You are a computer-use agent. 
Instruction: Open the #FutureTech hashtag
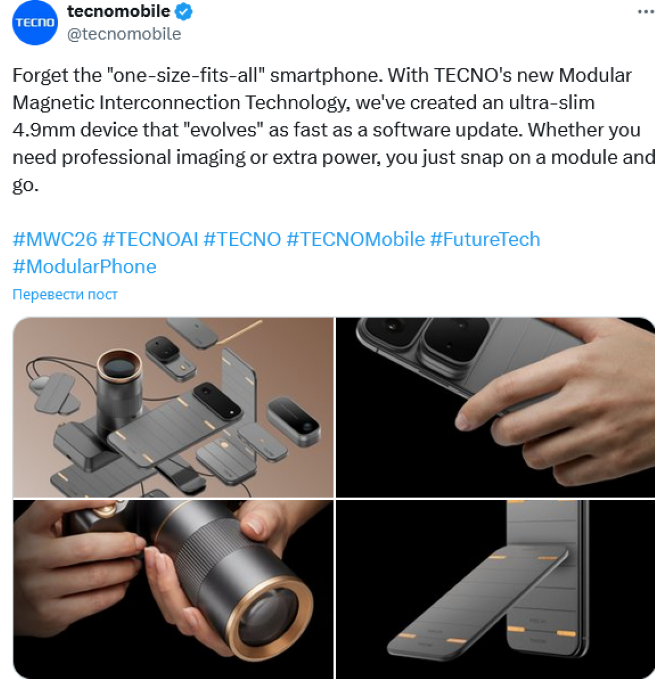click(485, 239)
